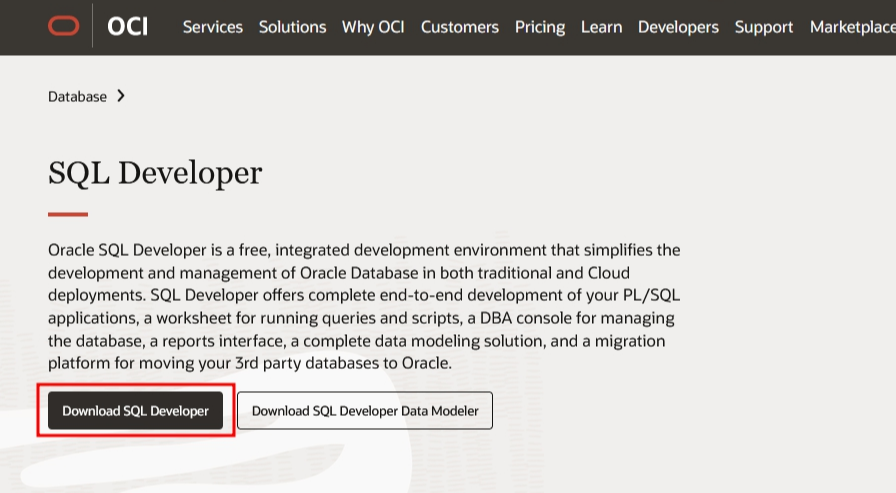The width and height of the screenshot is (896, 493).
Task: Select Learn in the navigation bar
Action: point(602,27)
